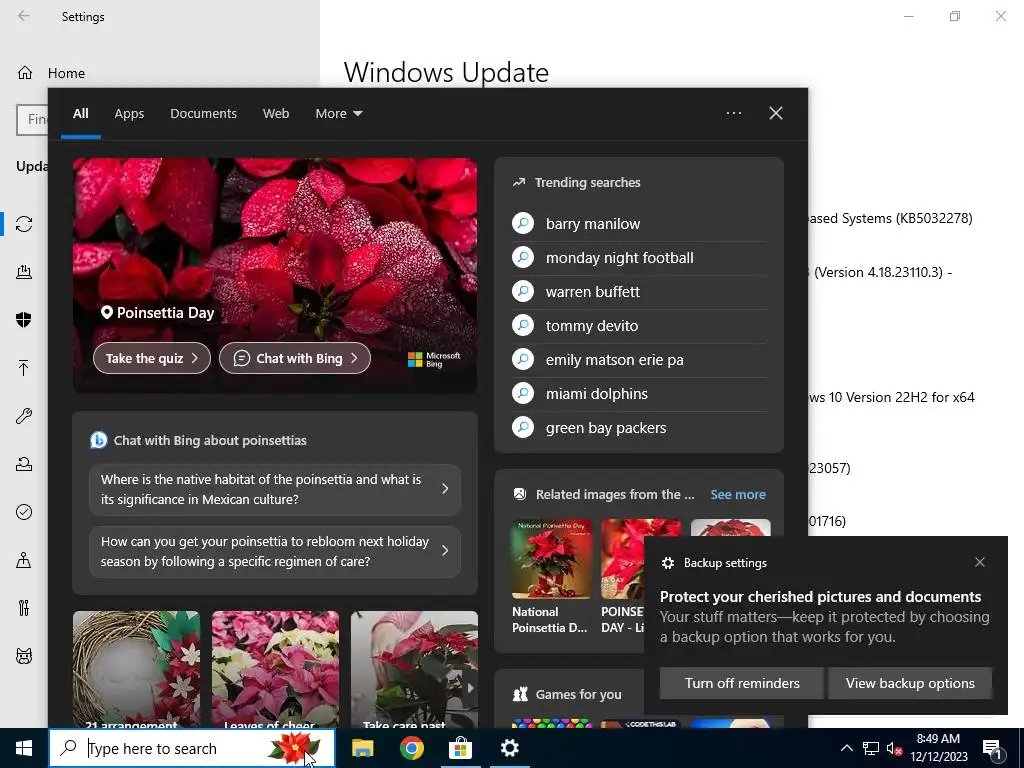Open Backup upload-arrow icon in Settings sidebar
The image size is (1024, 768).
[x=24, y=368]
